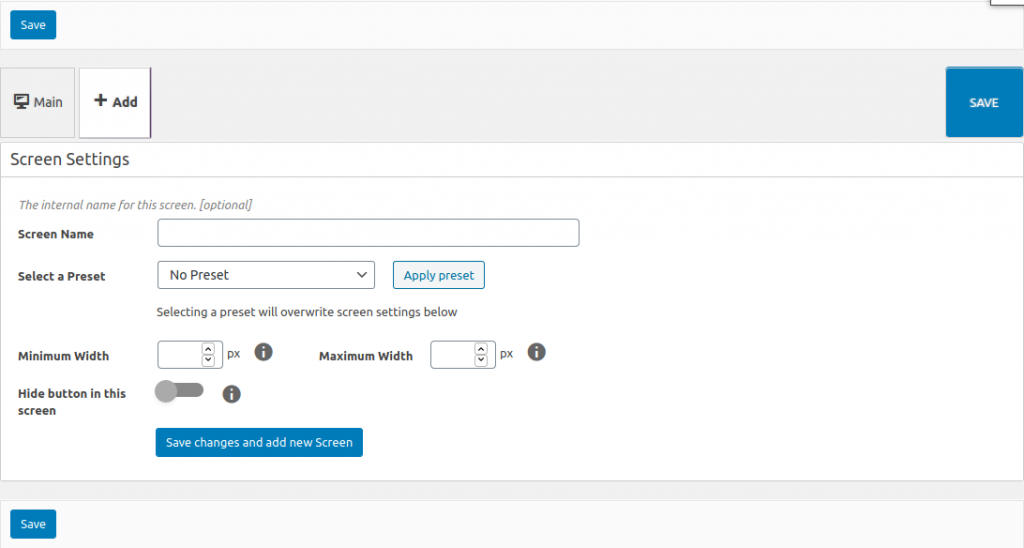Toggle Hide button in this screen switch
1024x548 pixels.
[x=180, y=391]
